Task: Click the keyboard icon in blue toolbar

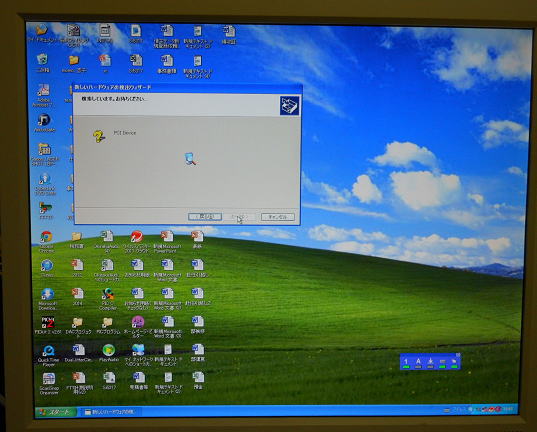Action: click(x=442, y=362)
